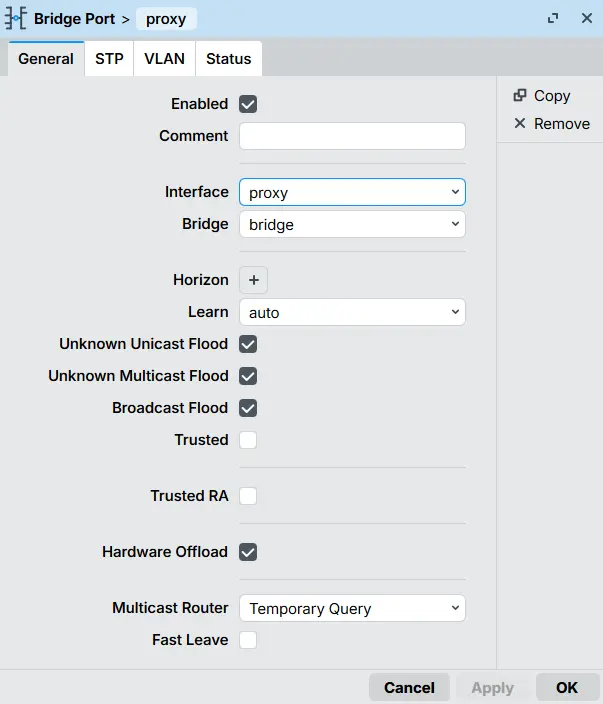Add a Horizon value with plus button

pyautogui.click(x=254, y=280)
